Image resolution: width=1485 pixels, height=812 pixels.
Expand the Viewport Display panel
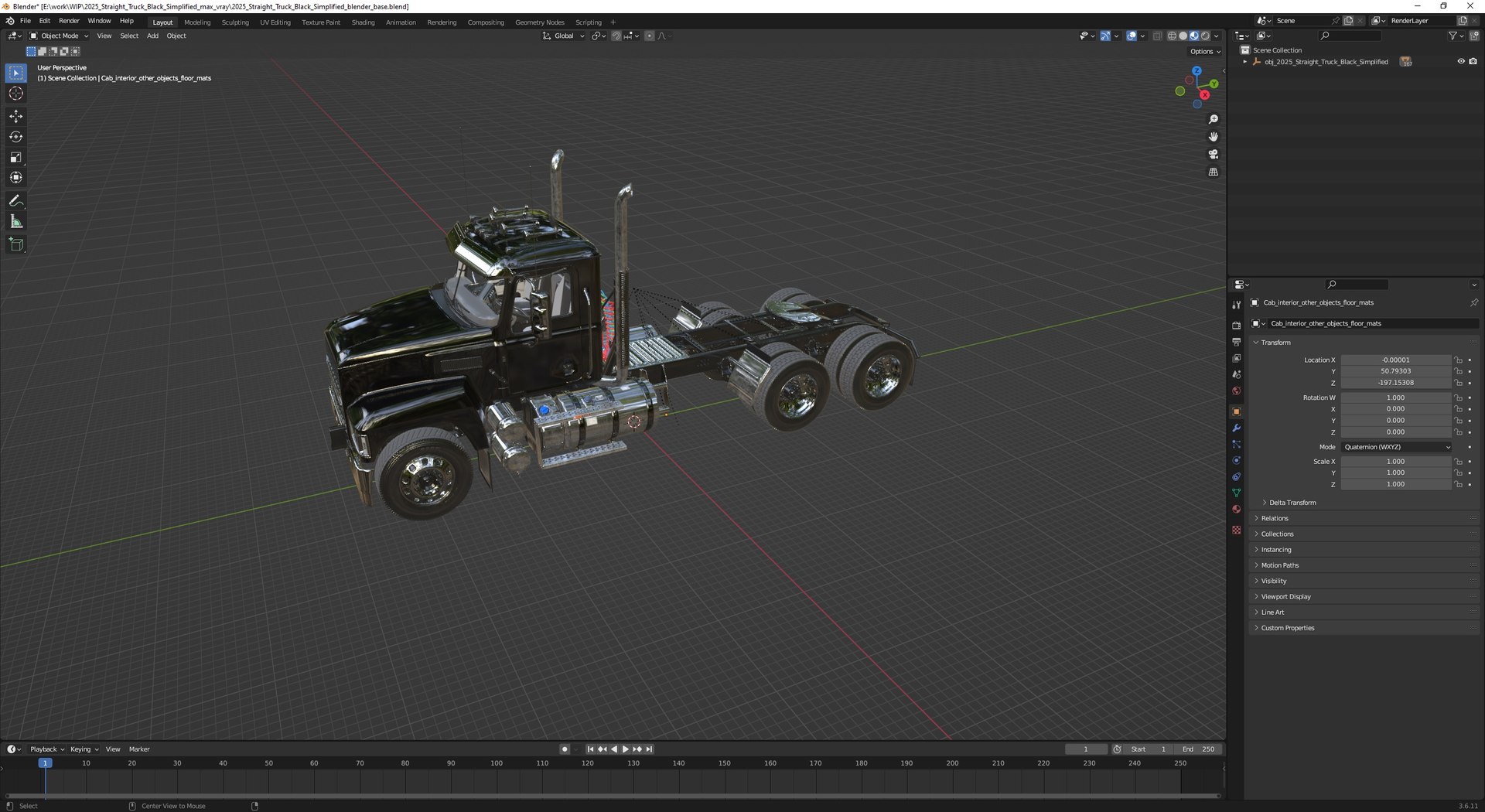point(1285,597)
